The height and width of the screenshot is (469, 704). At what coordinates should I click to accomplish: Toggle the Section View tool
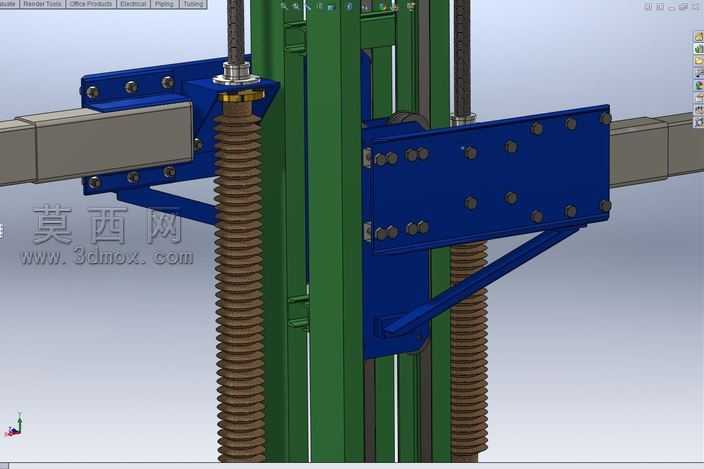tap(320, 6)
